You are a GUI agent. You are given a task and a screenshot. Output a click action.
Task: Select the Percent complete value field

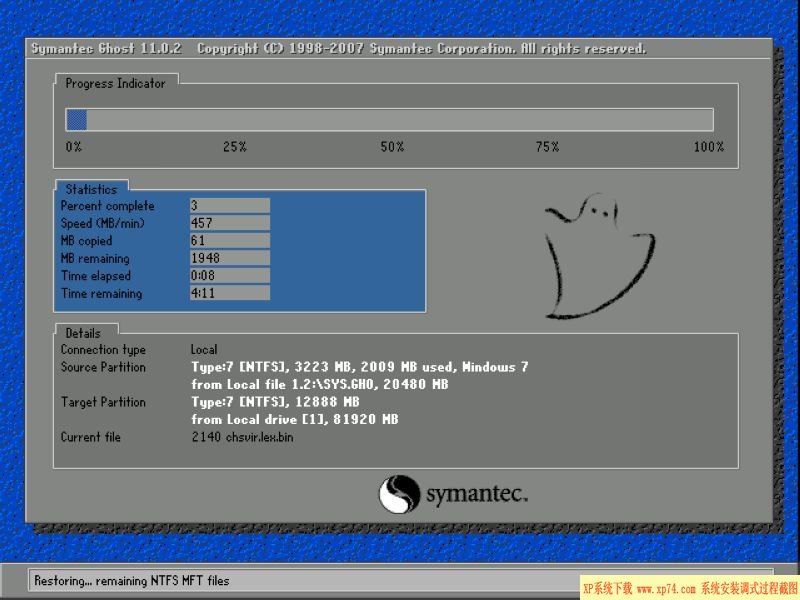coord(227,206)
